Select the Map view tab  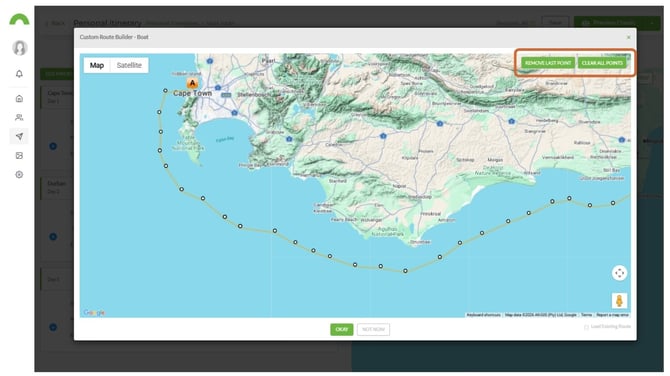[x=97, y=65]
